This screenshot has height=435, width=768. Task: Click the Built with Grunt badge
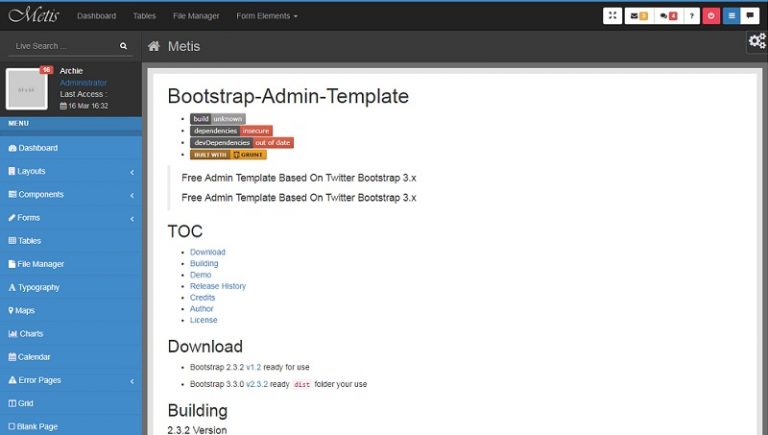click(228, 155)
